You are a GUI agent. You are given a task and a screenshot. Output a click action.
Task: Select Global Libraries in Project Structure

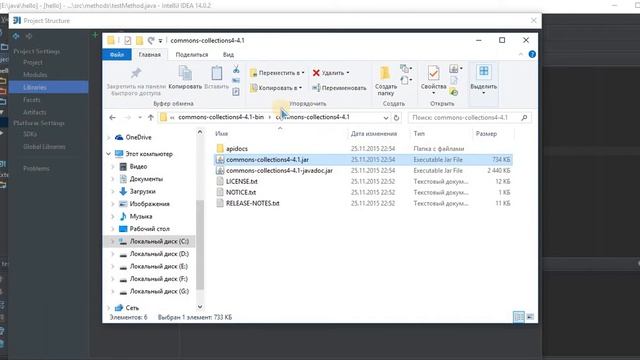tap(44, 147)
